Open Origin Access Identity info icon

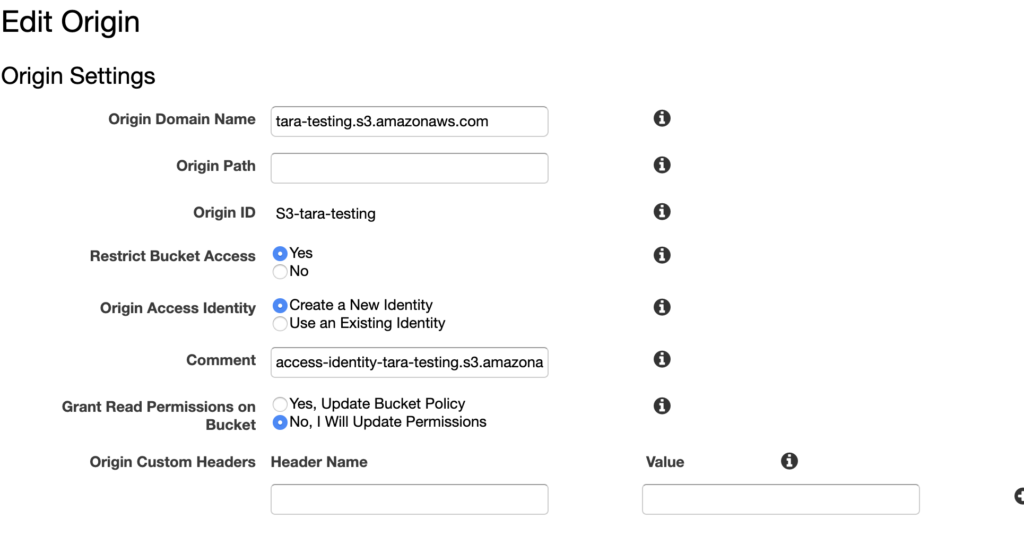662,307
